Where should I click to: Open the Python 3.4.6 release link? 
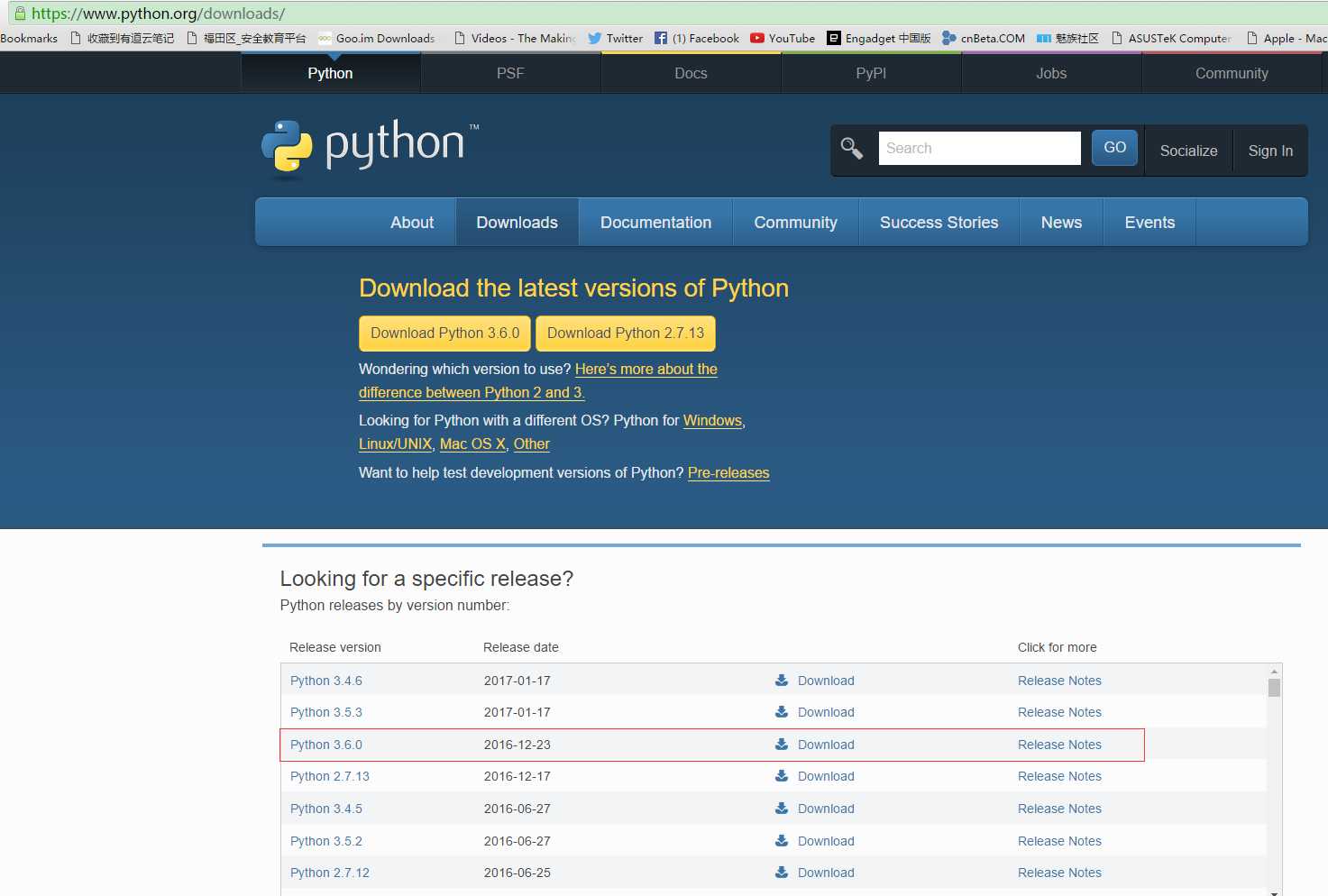click(325, 681)
